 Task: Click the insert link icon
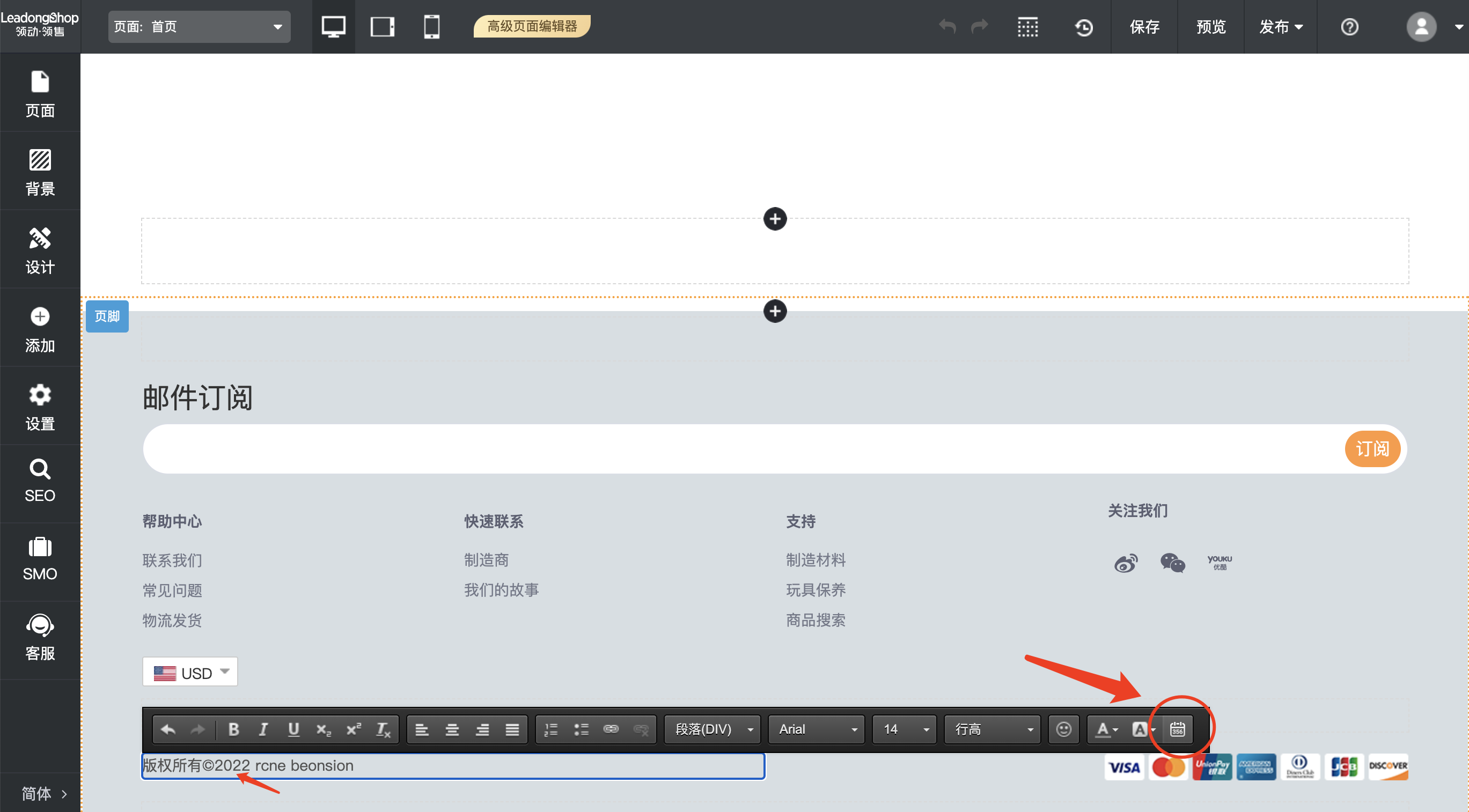[611, 729]
